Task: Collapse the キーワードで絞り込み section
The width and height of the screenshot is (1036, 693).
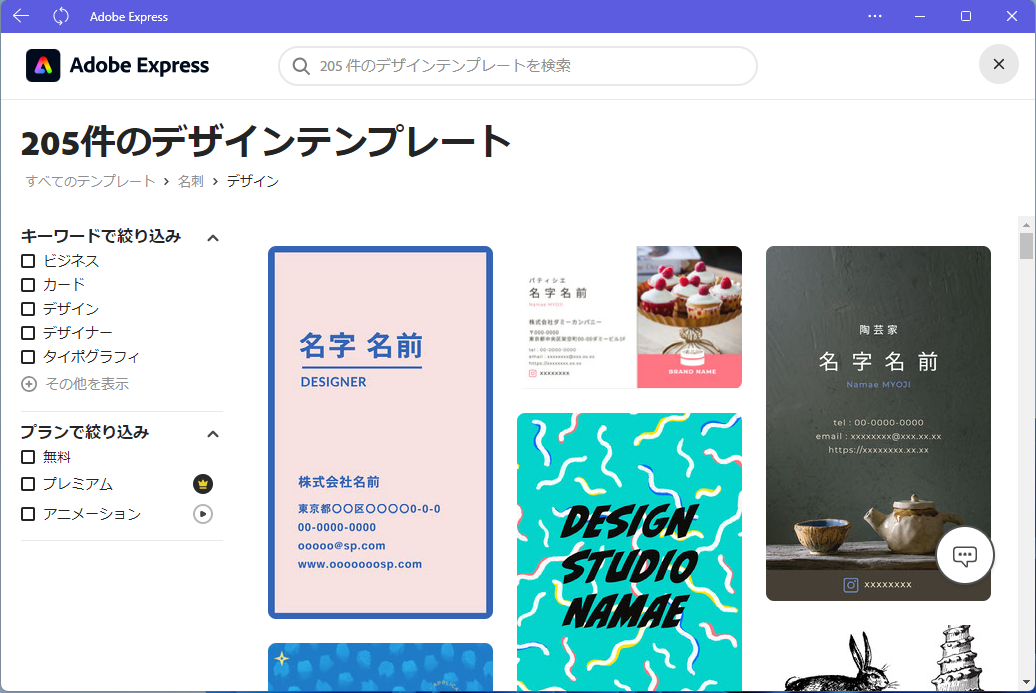Action: [x=213, y=238]
